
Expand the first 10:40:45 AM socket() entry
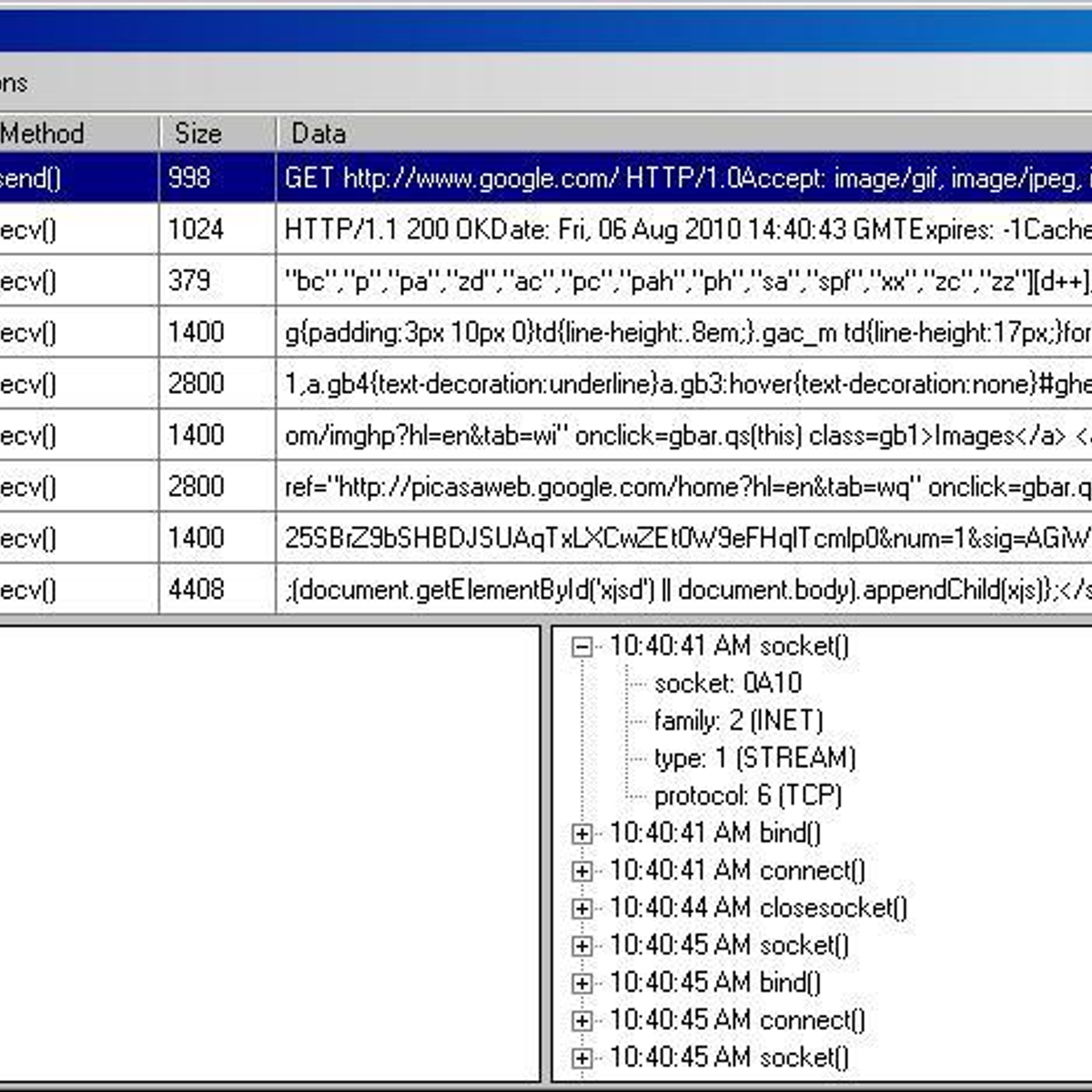point(581,945)
